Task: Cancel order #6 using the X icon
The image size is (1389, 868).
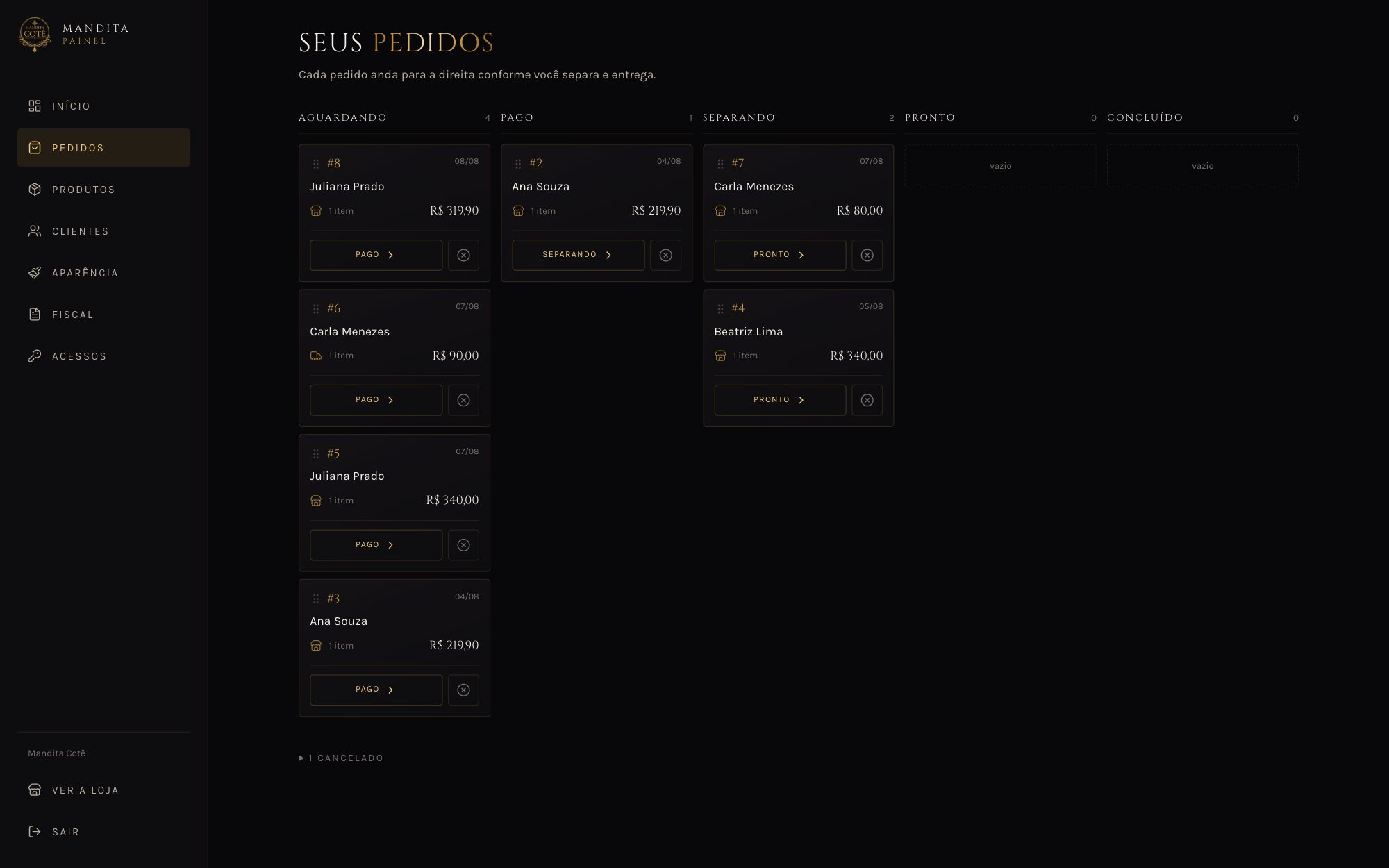Action: click(x=463, y=400)
